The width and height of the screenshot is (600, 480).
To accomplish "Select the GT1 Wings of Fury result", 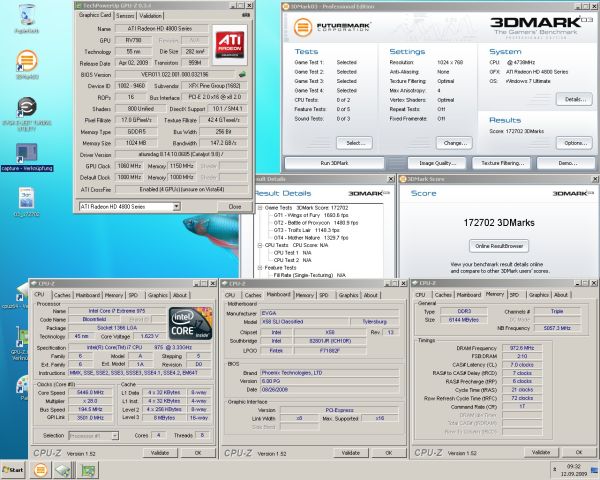I will (297, 214).
